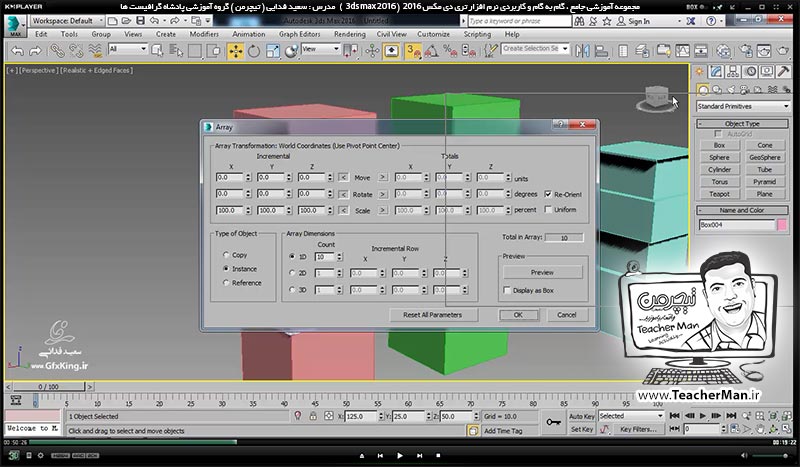The width and height of the screenshot is (800, 467).
Task: Open the Graph Editors menu
Action: [299, 34]
